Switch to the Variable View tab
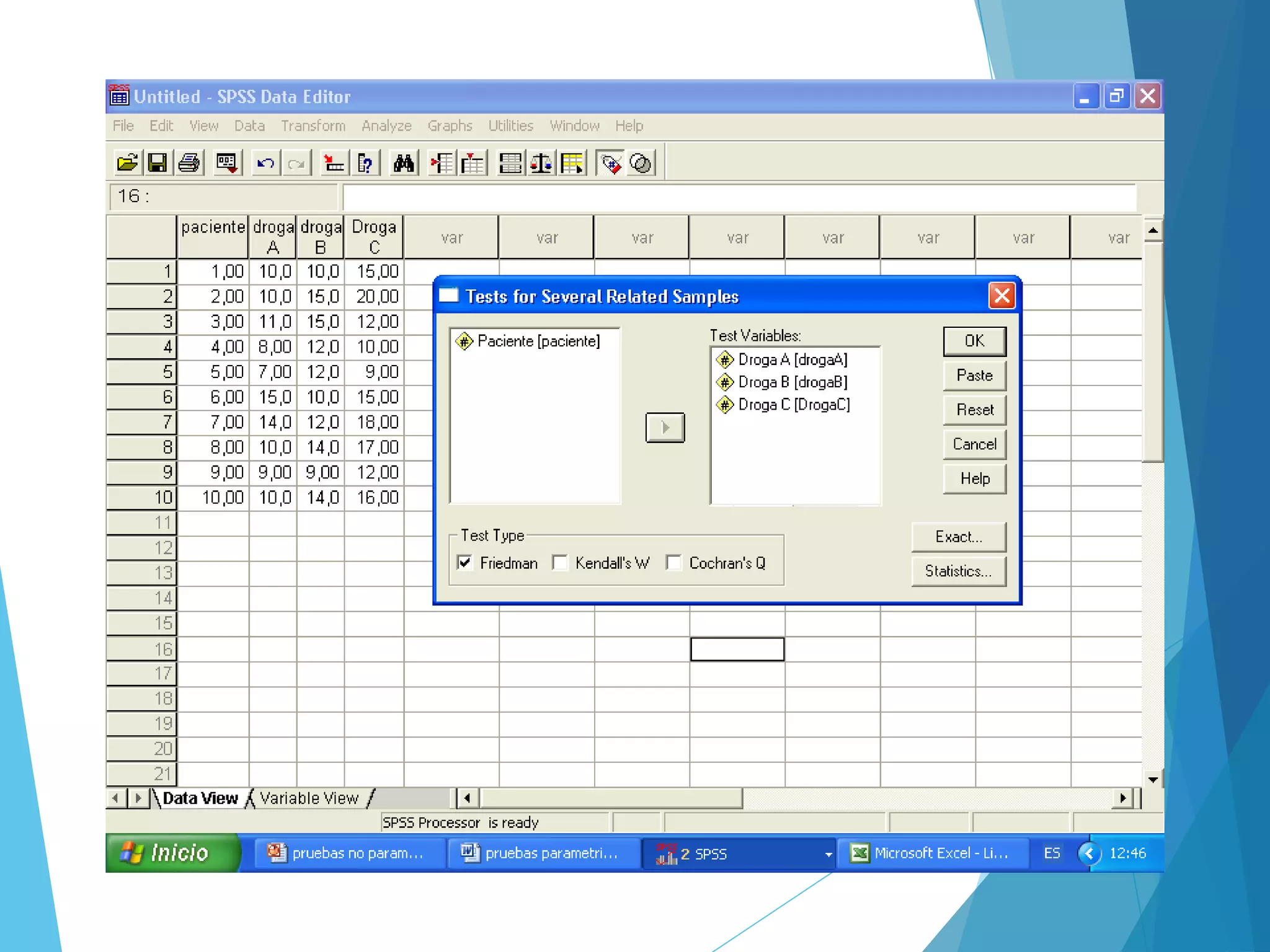 (309, 798)
